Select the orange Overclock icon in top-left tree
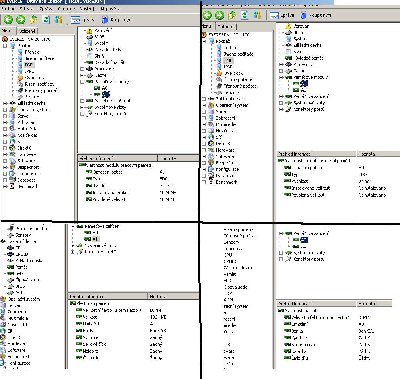Viewport: 400px width, 379px height. click(20, 78)
